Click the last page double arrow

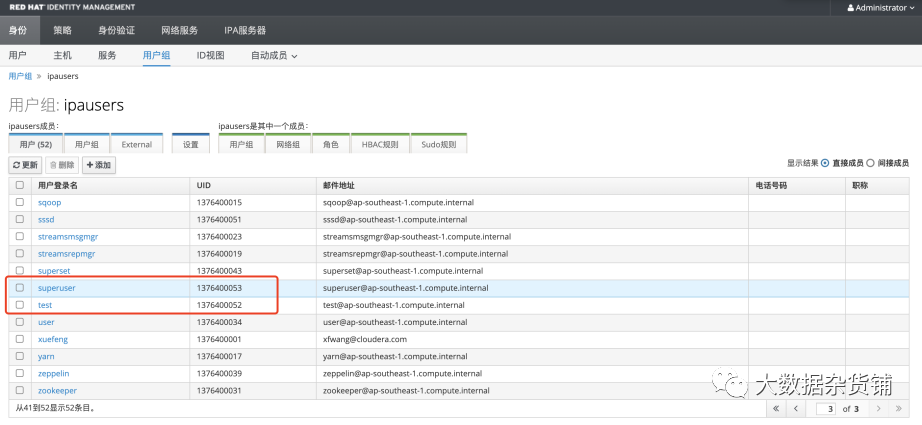pyautogui.click(x=900, y=409)
